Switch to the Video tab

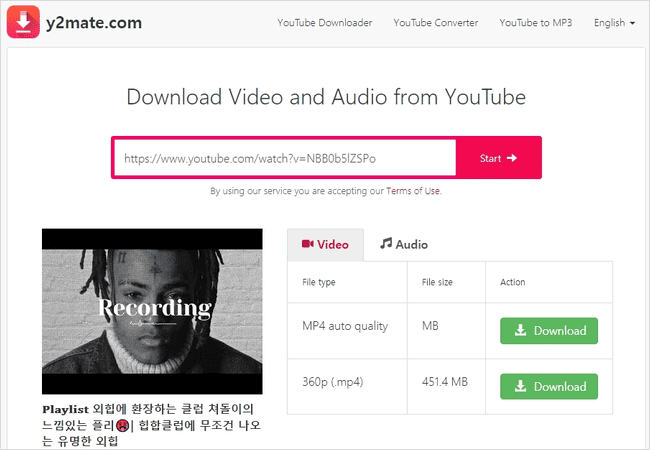click(325, 244)
